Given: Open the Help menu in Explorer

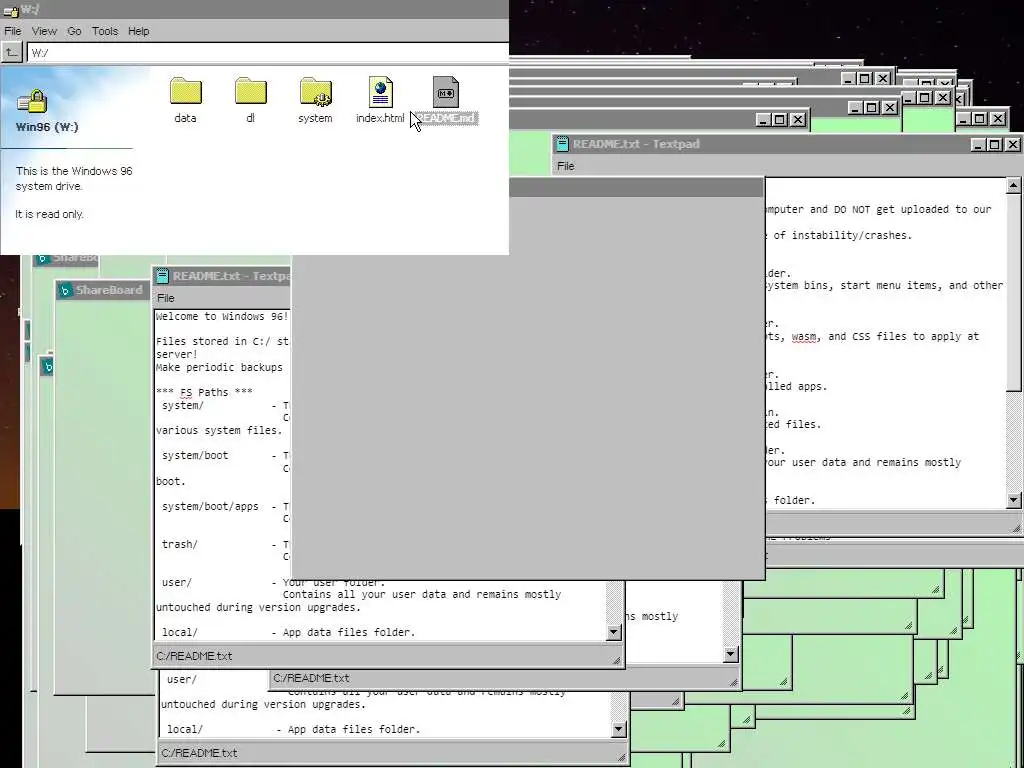Looking at the screenshot, I should pyautogui.click(x=138, y=31).
